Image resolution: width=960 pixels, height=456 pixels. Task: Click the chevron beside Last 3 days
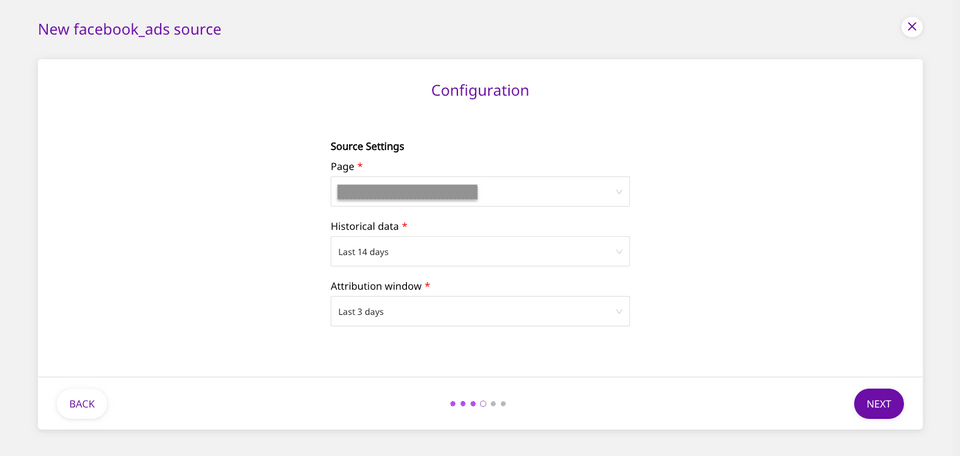619,312
